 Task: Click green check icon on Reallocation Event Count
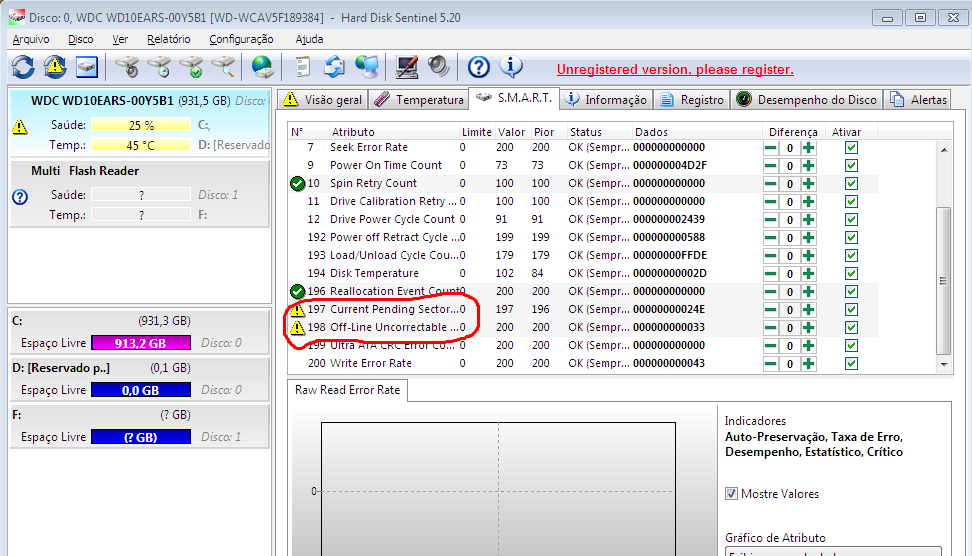[298, 291]
